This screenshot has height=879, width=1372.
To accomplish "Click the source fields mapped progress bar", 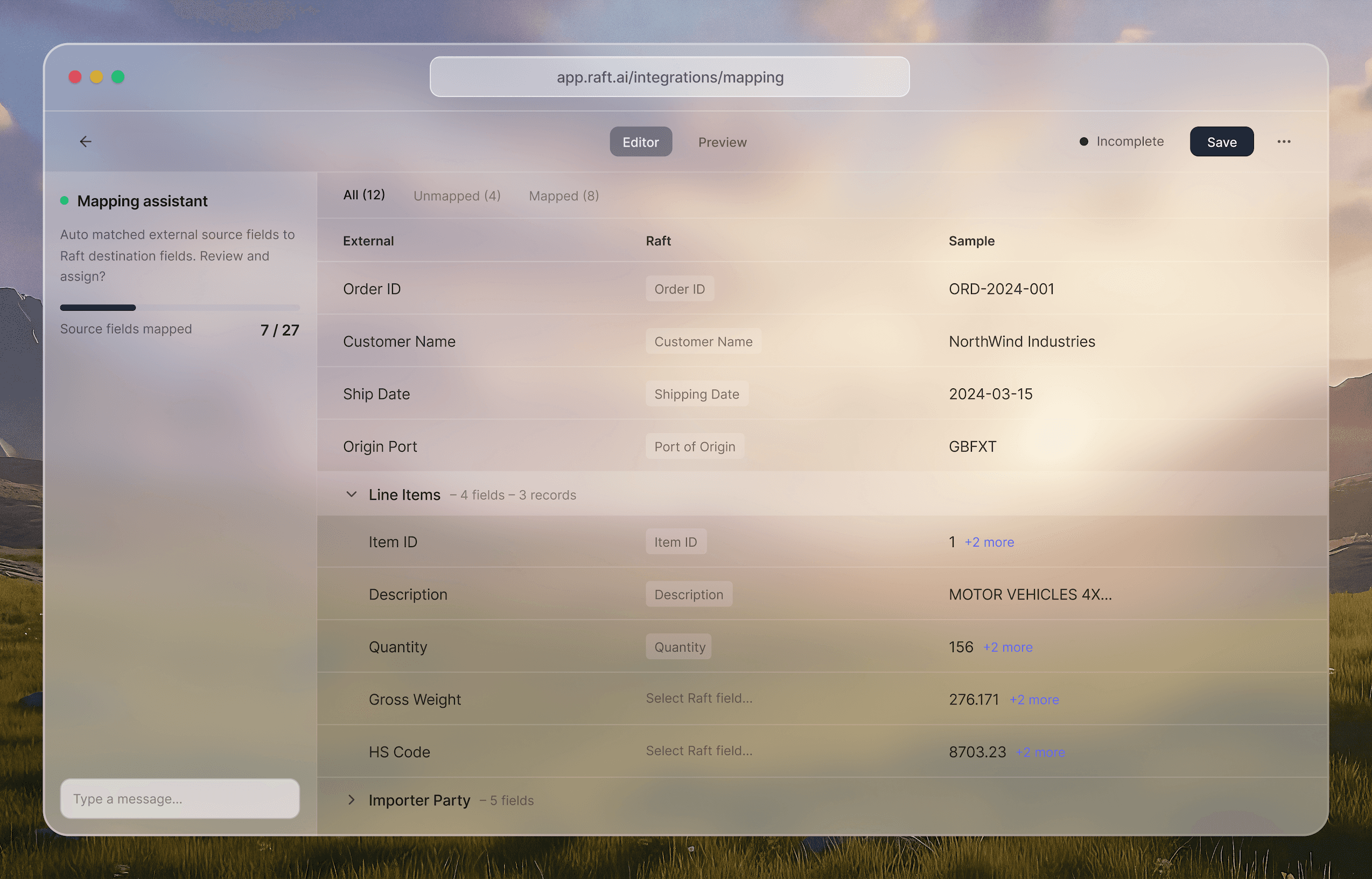I will click(x=179, y=308).
